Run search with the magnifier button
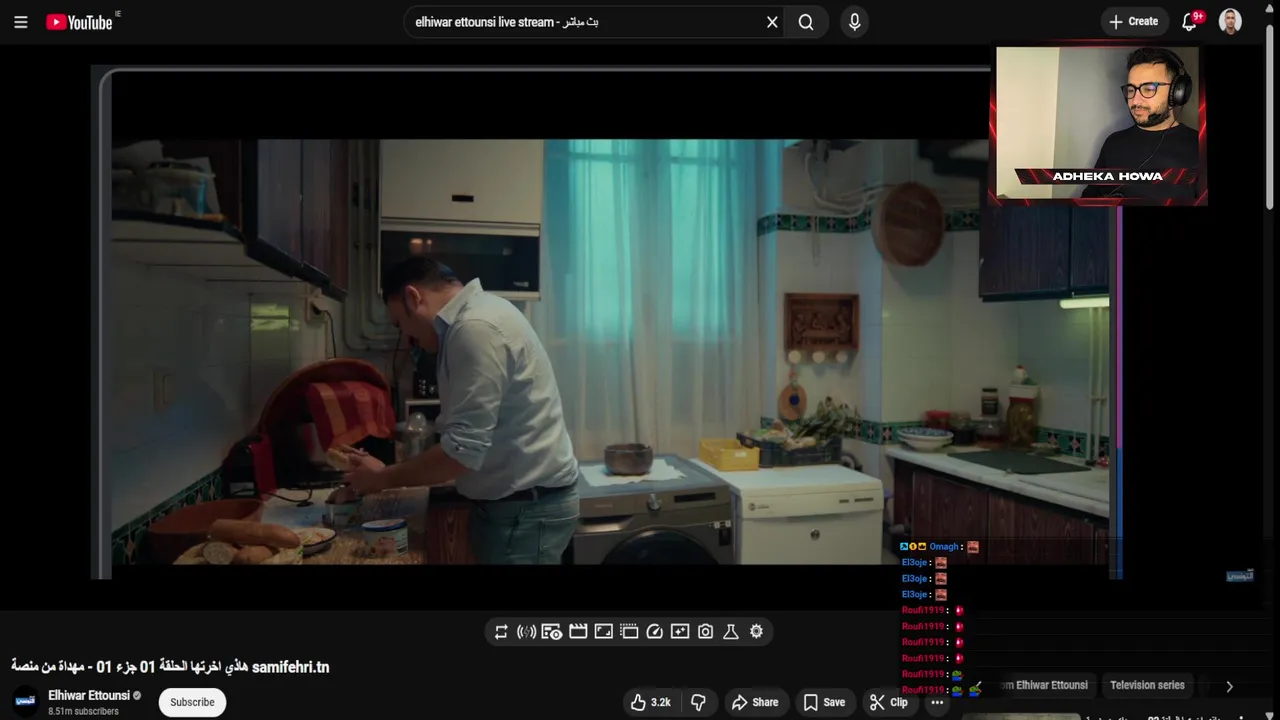This screenshot has height=720, width=1280. 806,22
